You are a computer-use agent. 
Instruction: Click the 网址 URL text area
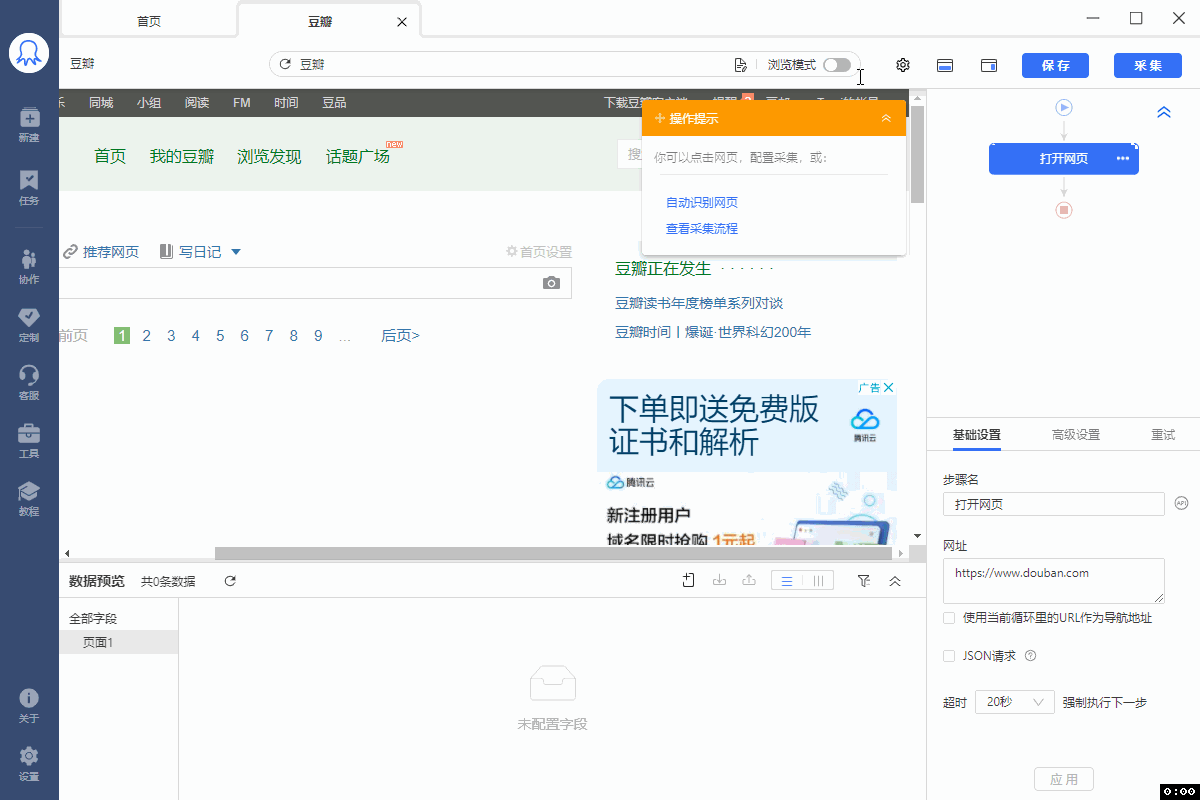pos(1054,581)
